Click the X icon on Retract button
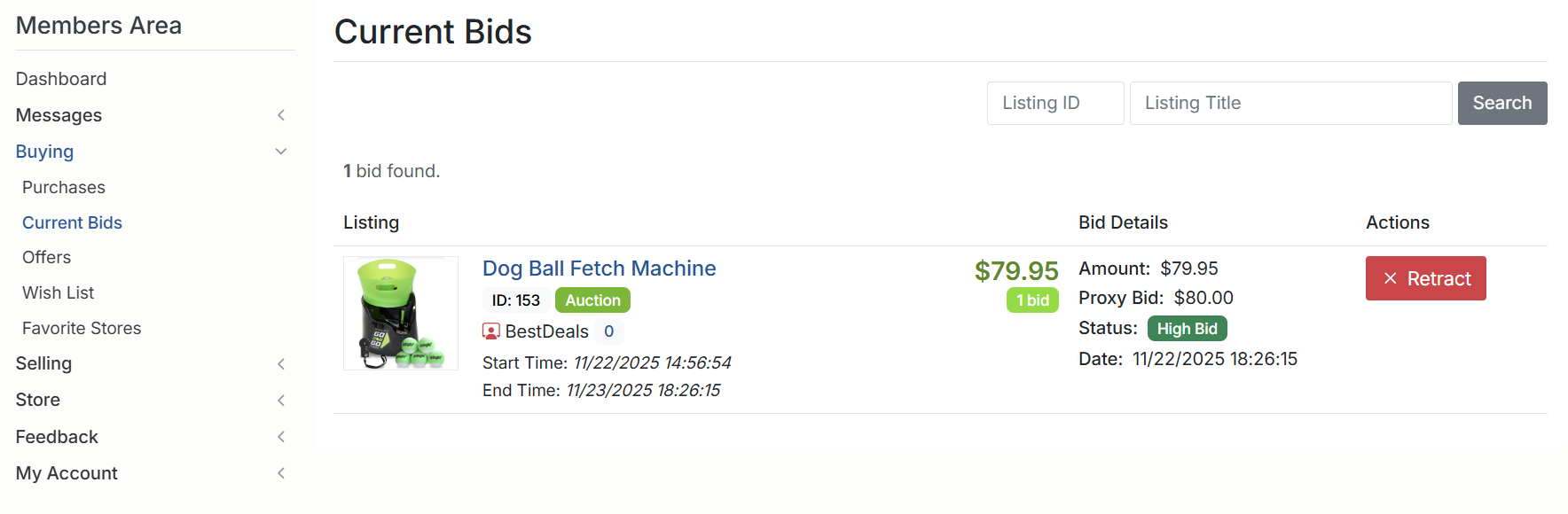Viewport: 1568px width, 514px height. click(1391, 278)
